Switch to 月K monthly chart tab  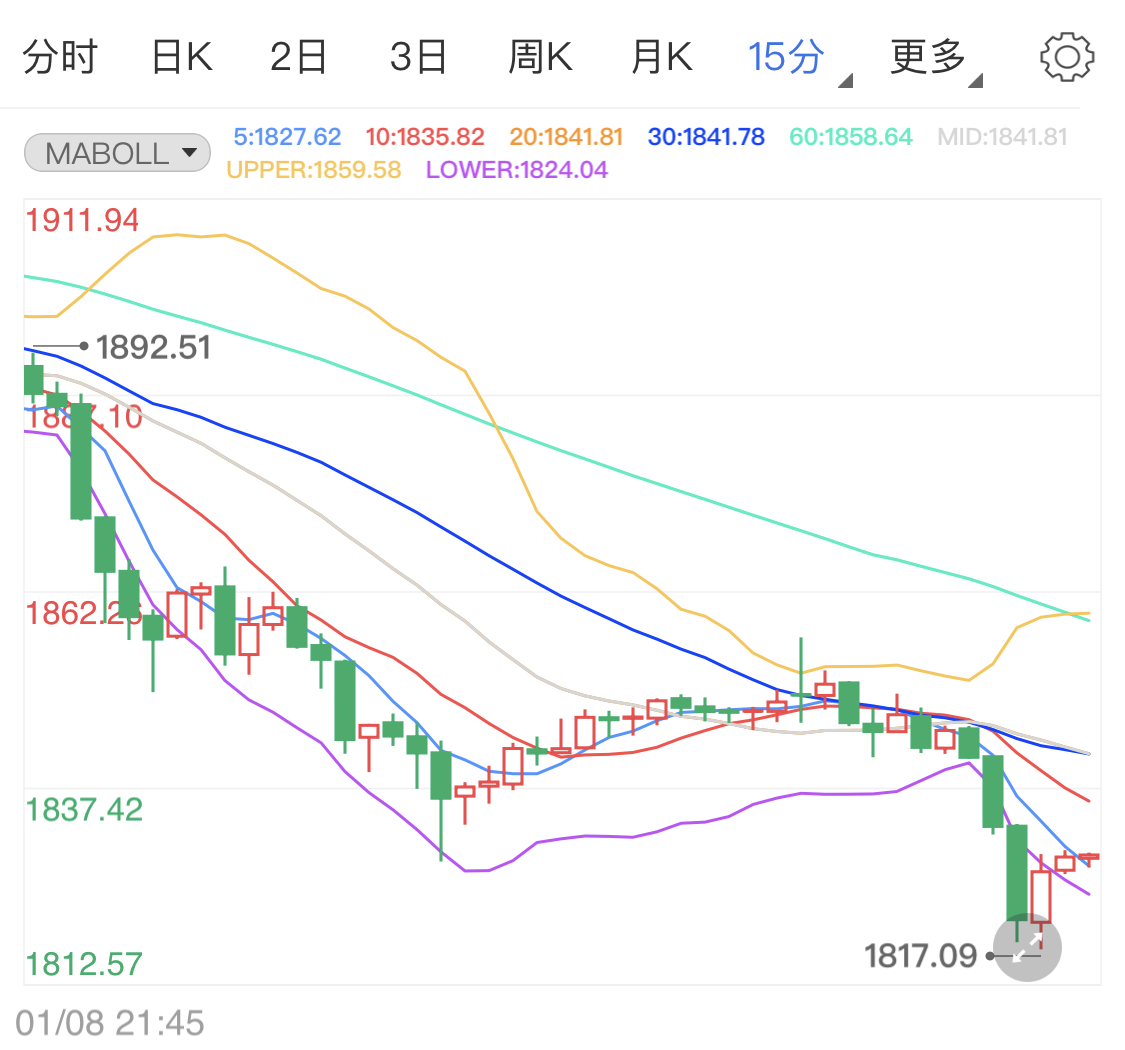pyautogui.click(x=662, y=57)
